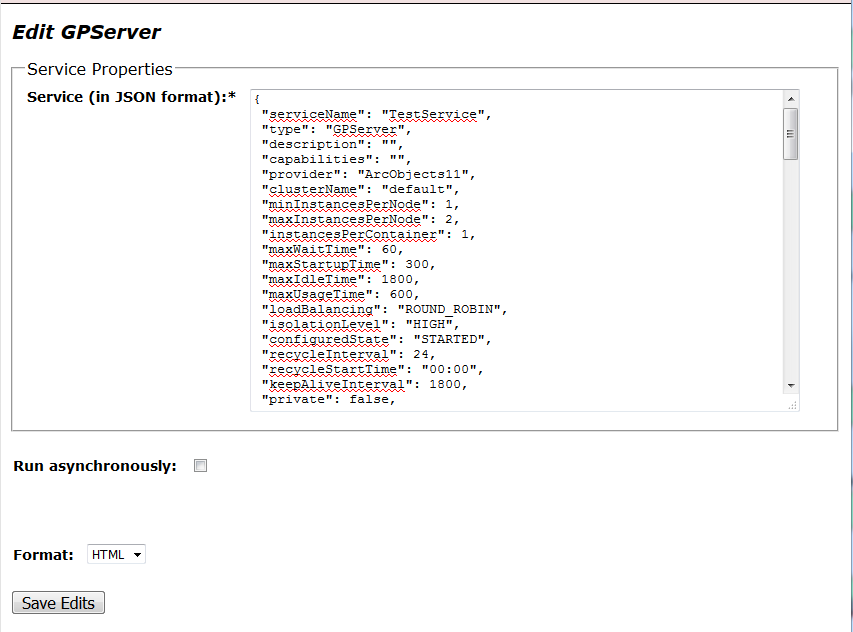Click the textarea resize grip handle
The height and width of the screenshot is (632, 853).
coord(793,405)
